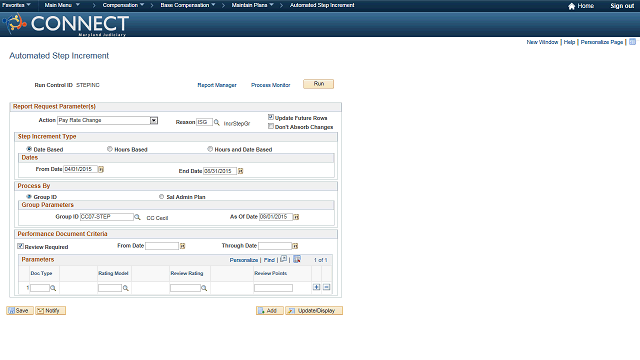The image size is (640, 360).
Task: Click the Review Rating input field
Action: 185,288
